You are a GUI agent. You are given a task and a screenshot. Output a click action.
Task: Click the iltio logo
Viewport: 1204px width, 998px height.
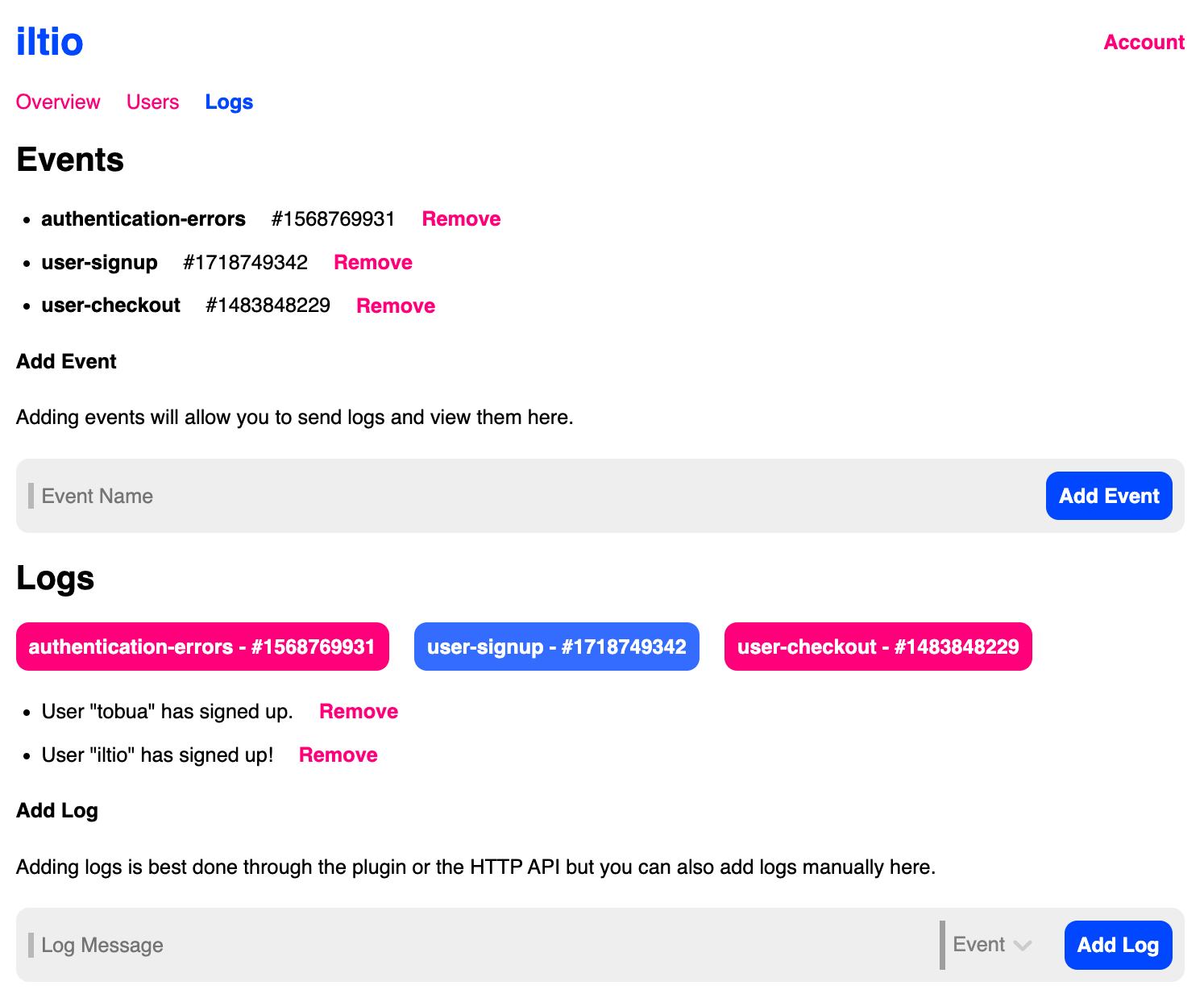click(48, 42)
